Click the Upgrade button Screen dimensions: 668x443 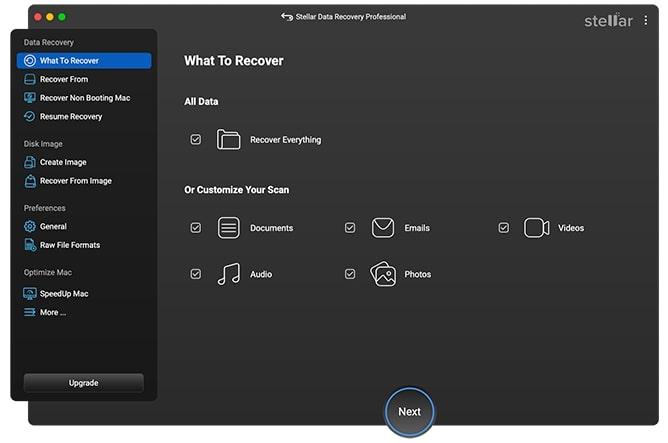[84, 383]
